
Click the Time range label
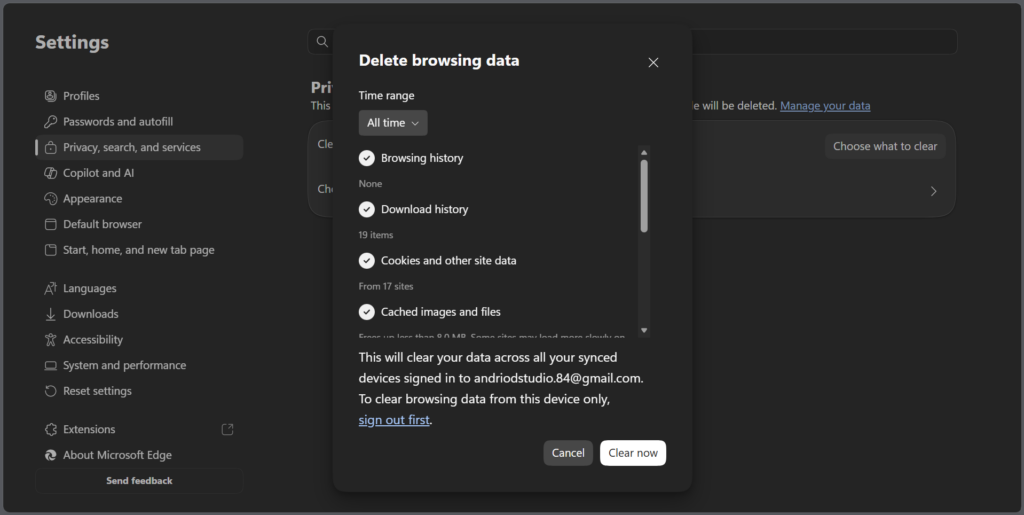[386, 95]
